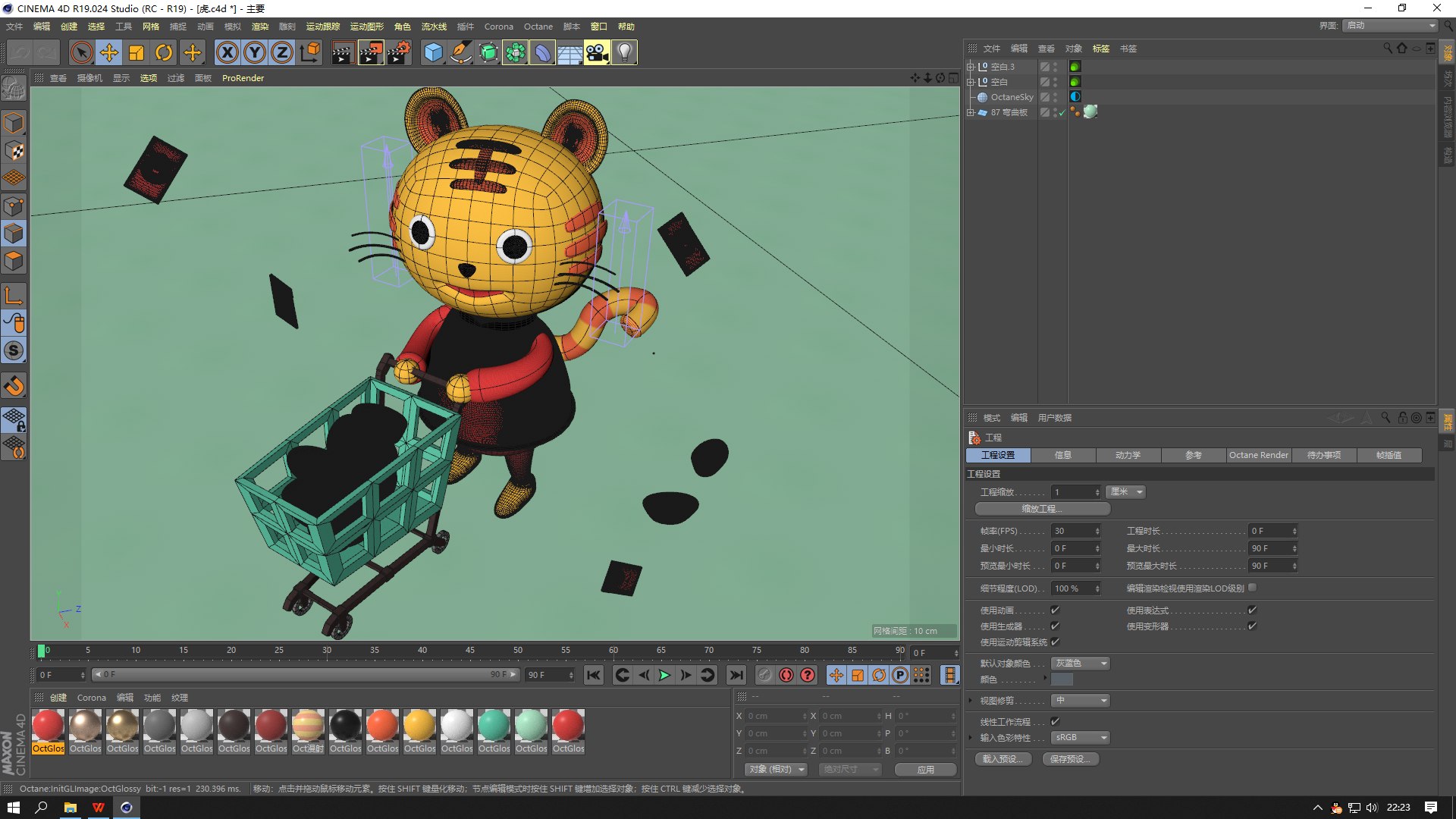This screenshot has height=819, width=1456.
Task: Switch to the 动力学 tab
Action: tap(1128, 455)
